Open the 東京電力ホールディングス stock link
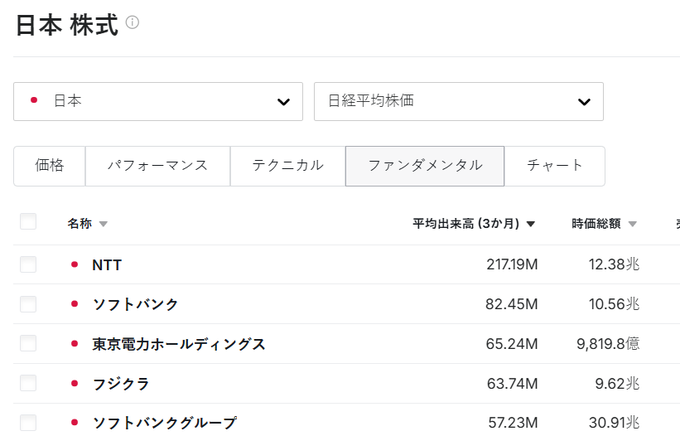 pyautogui.click(x=179, y=344)
